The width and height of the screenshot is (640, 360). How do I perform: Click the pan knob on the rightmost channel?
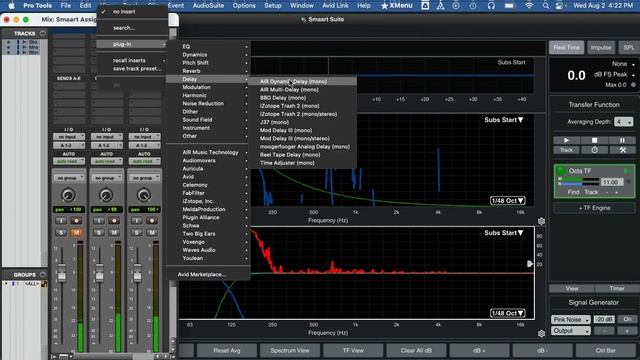tap(144, 195)
